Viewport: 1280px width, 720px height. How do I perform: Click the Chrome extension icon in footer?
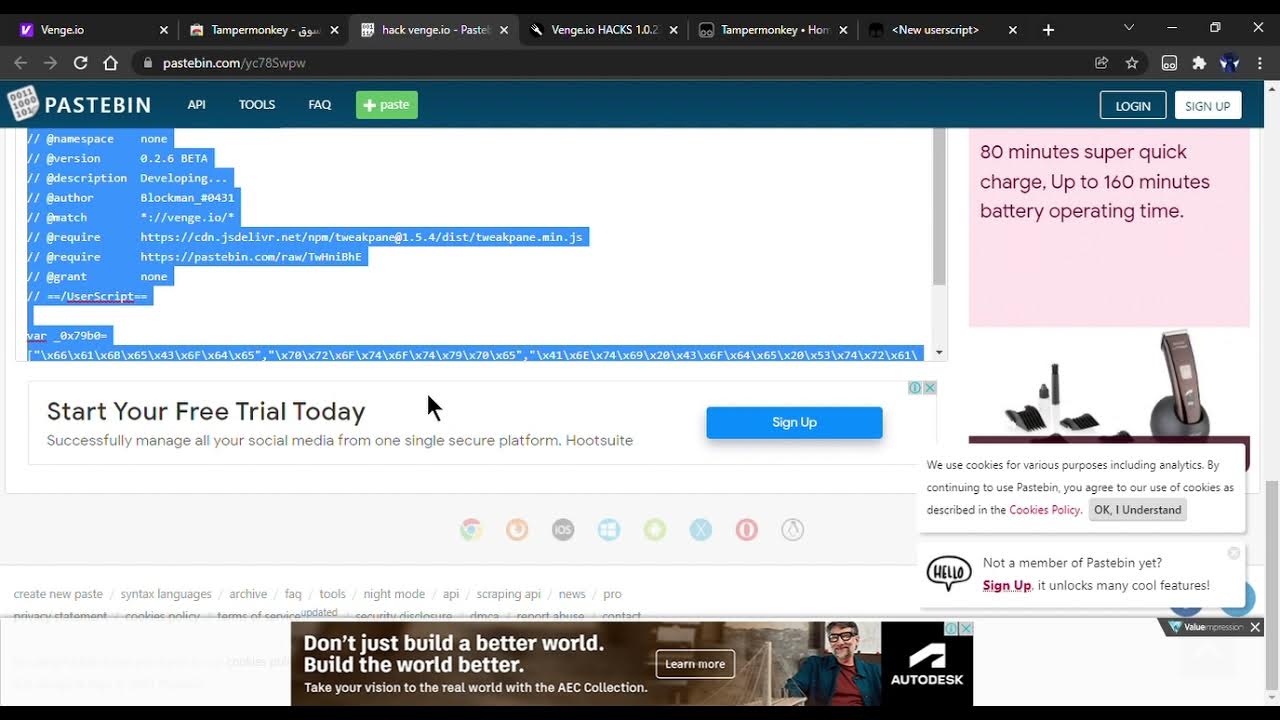pyautogui.click(x=471, y=530)
